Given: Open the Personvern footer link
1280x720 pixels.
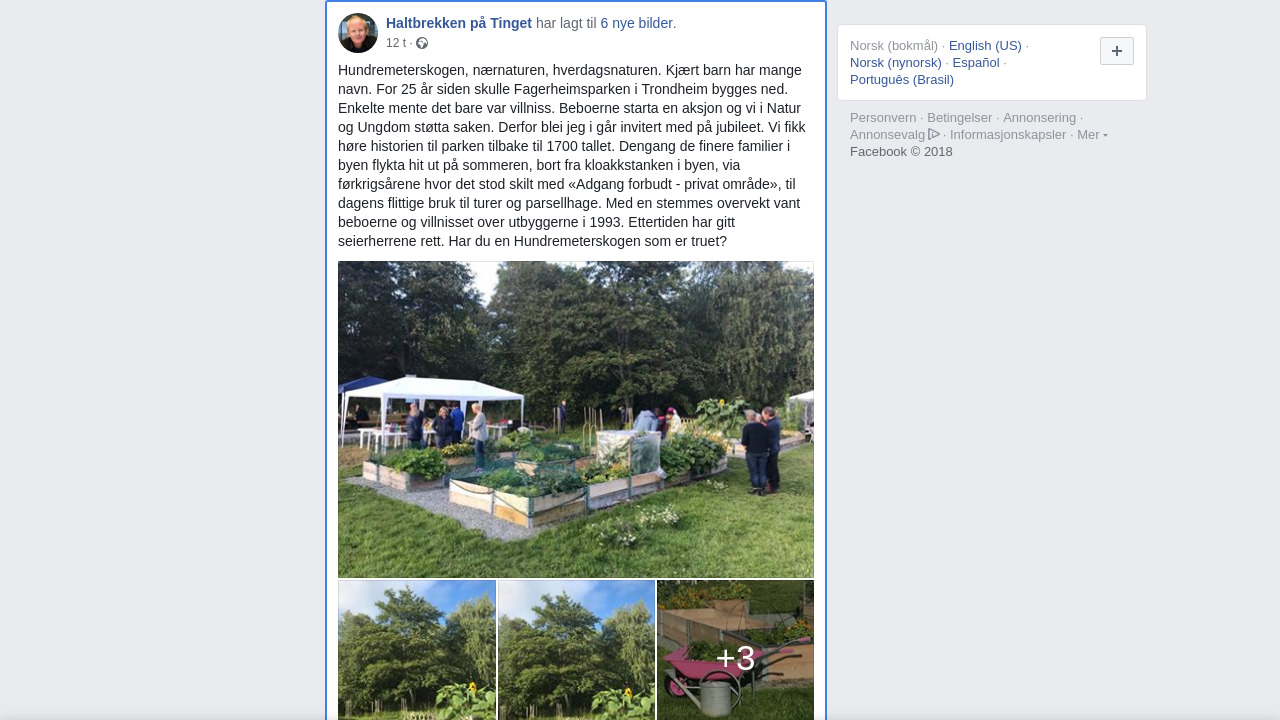Looking at the screenshot, I should (883, 117).
